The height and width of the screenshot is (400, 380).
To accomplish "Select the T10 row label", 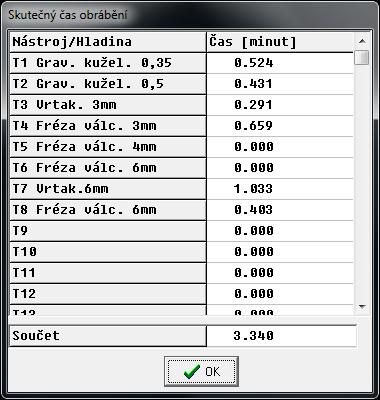I will point(108,252).
